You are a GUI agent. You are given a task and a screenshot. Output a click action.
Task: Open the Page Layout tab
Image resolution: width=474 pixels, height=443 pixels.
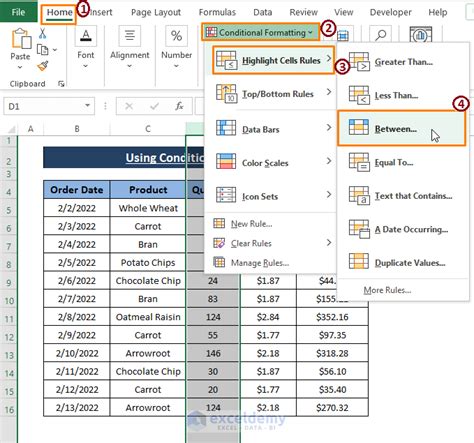tap(156, 12)
